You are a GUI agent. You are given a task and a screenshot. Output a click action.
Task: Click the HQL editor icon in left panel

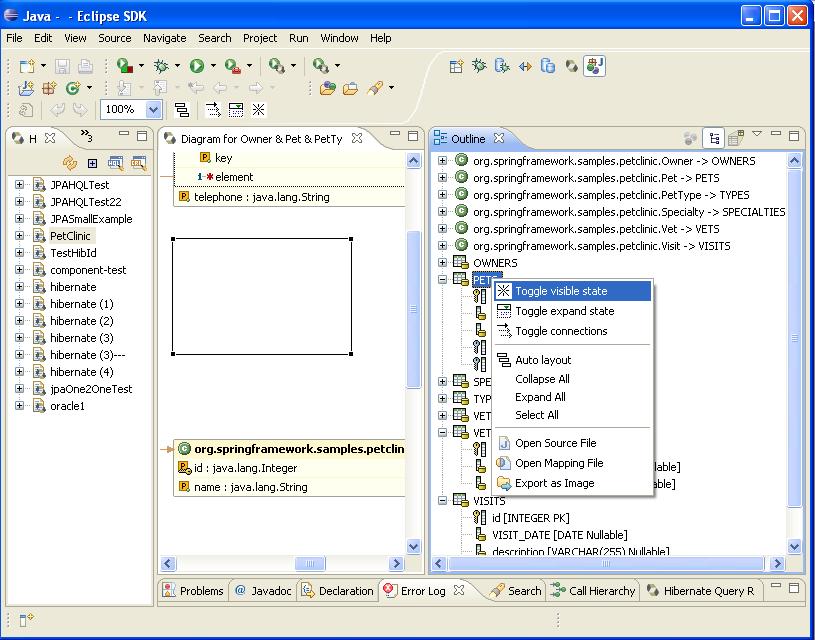pyautogui.click(x=116, y=163)
